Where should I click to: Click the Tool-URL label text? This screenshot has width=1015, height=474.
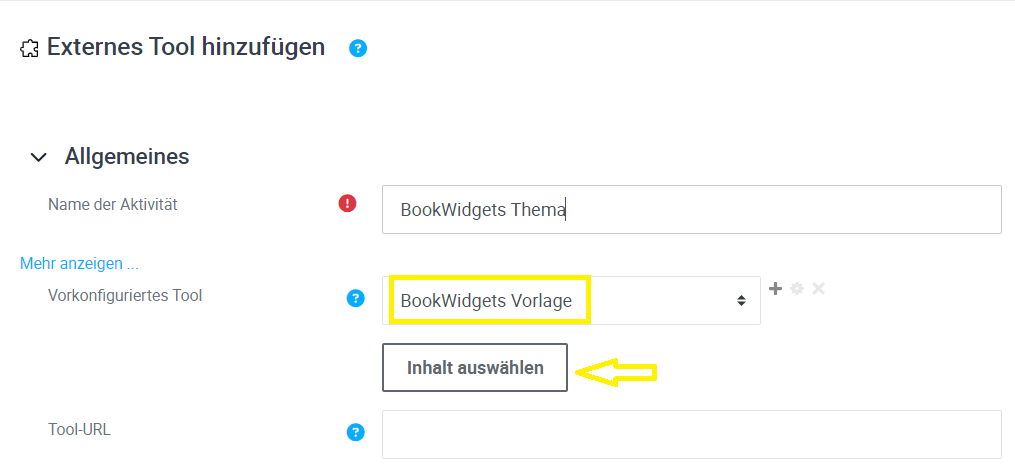(79, 429)
